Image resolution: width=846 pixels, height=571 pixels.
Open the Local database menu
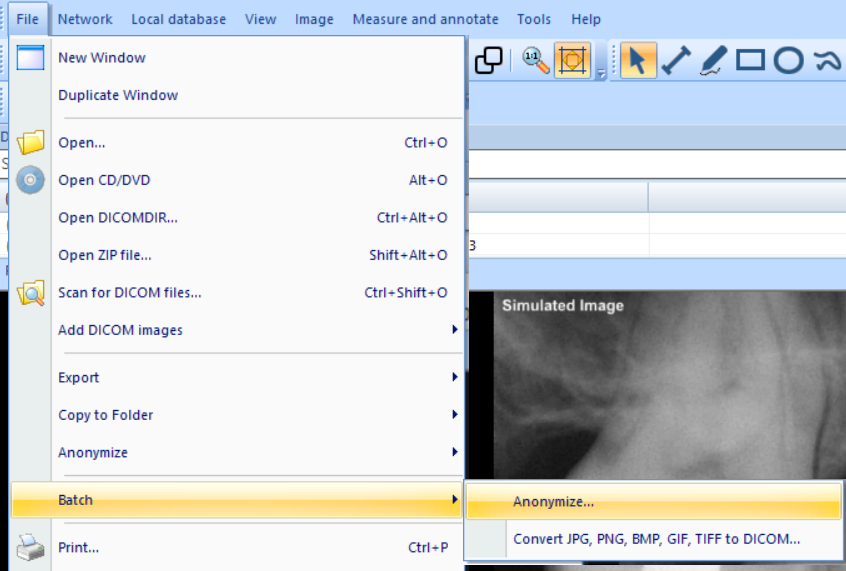click(179, 19)
